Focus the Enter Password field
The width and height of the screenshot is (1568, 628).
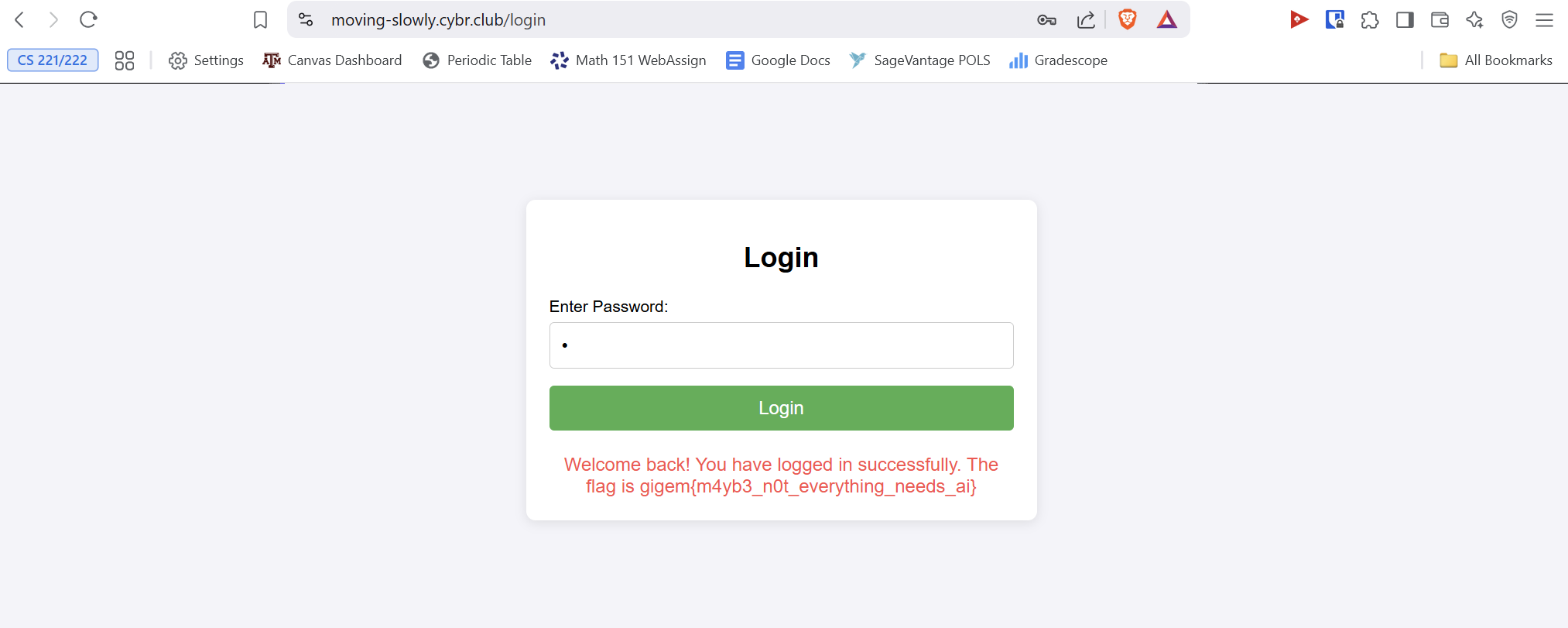tap(781, 345)
